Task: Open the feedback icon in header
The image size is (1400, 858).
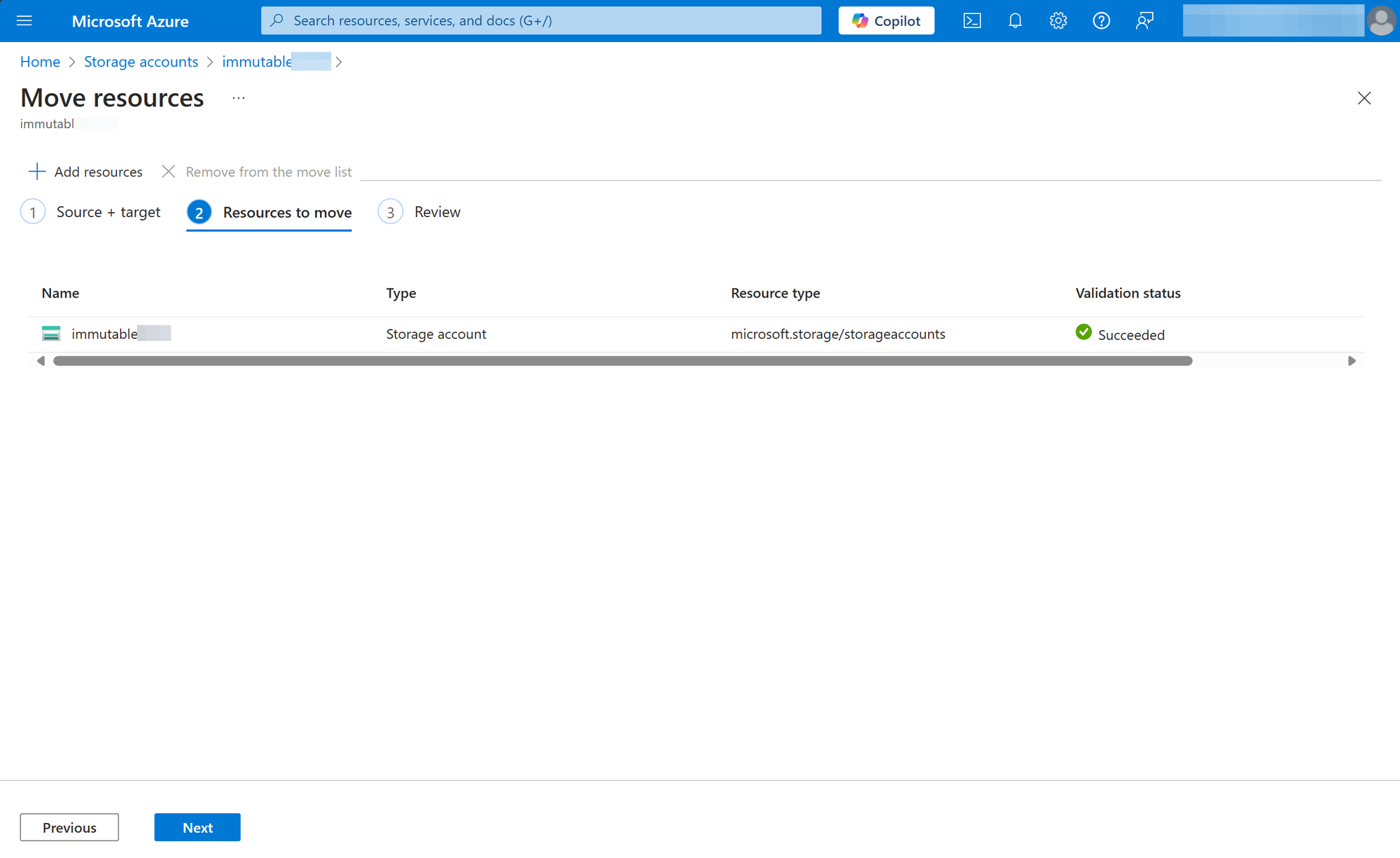Action: (x=1144, y=21)
